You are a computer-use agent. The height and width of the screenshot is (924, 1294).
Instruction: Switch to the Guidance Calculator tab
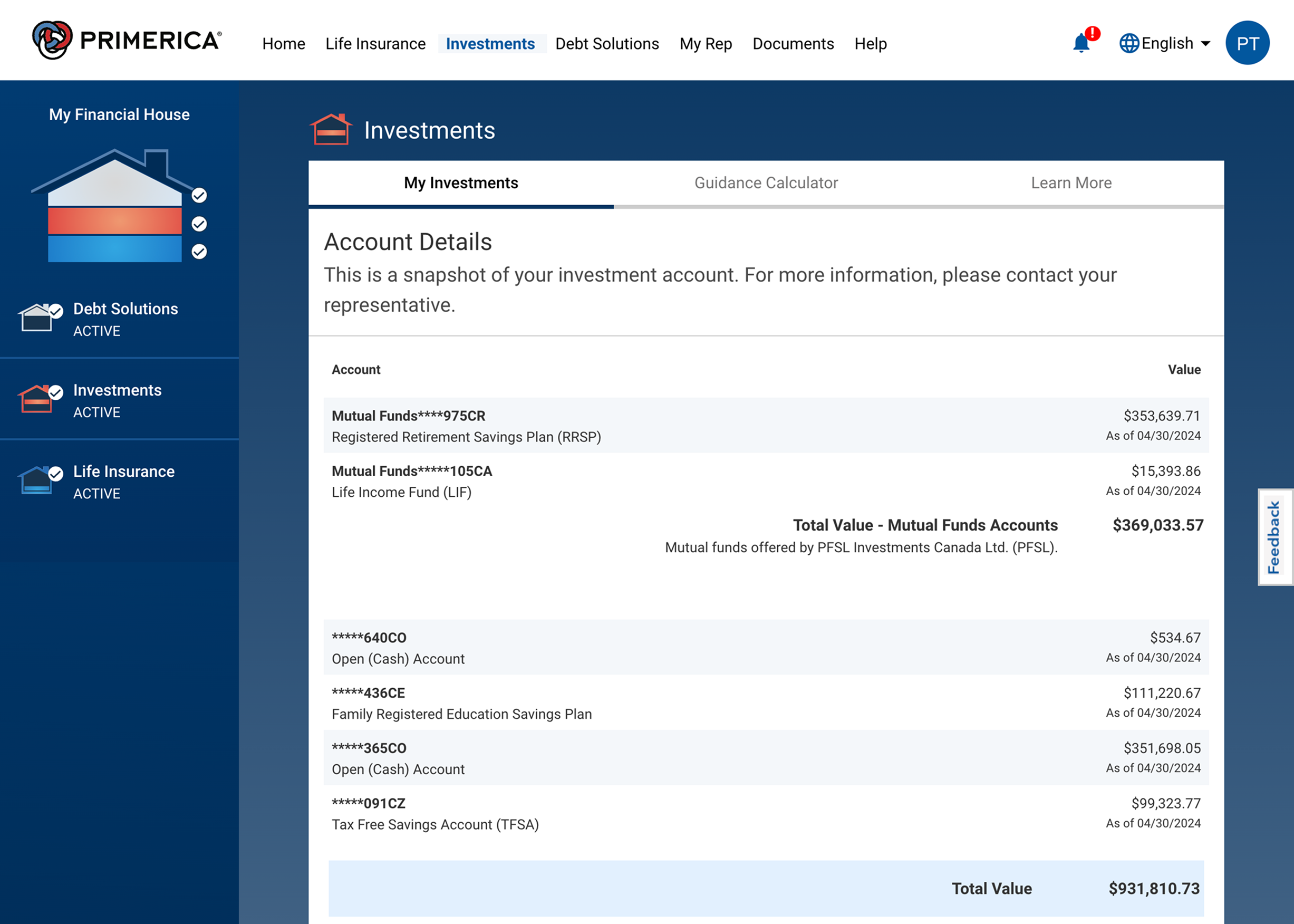click(x=766, y=182)
